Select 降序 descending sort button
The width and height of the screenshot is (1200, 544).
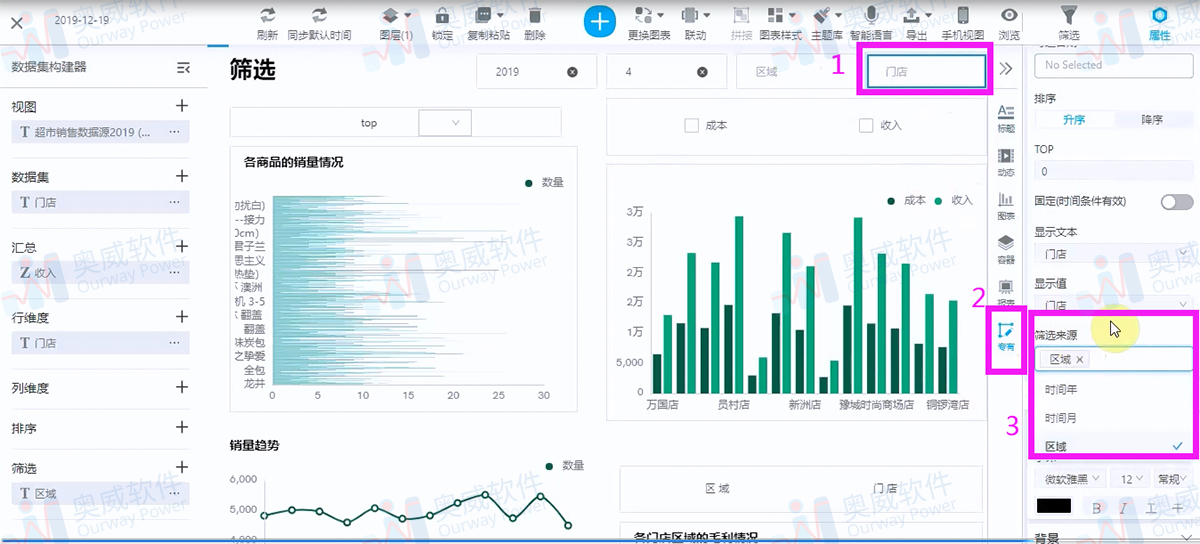tap(1152, 119)
